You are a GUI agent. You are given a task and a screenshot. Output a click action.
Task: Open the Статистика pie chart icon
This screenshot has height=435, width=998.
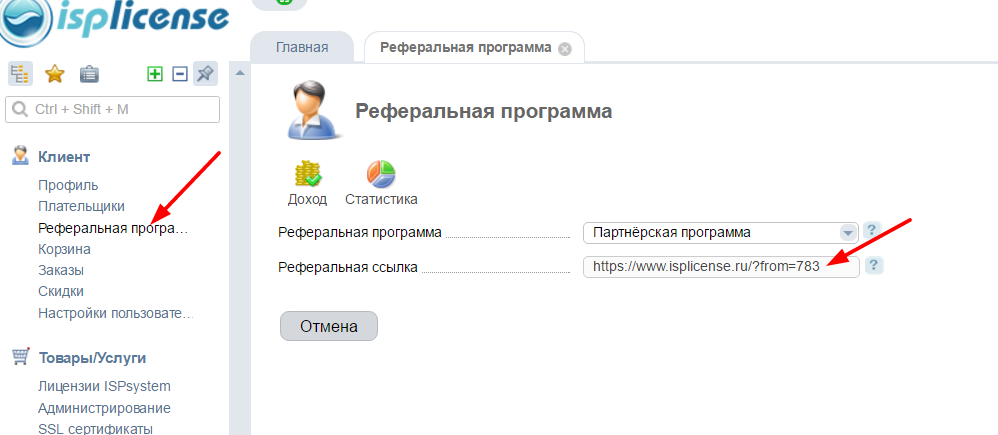click(x=380, y=175)
